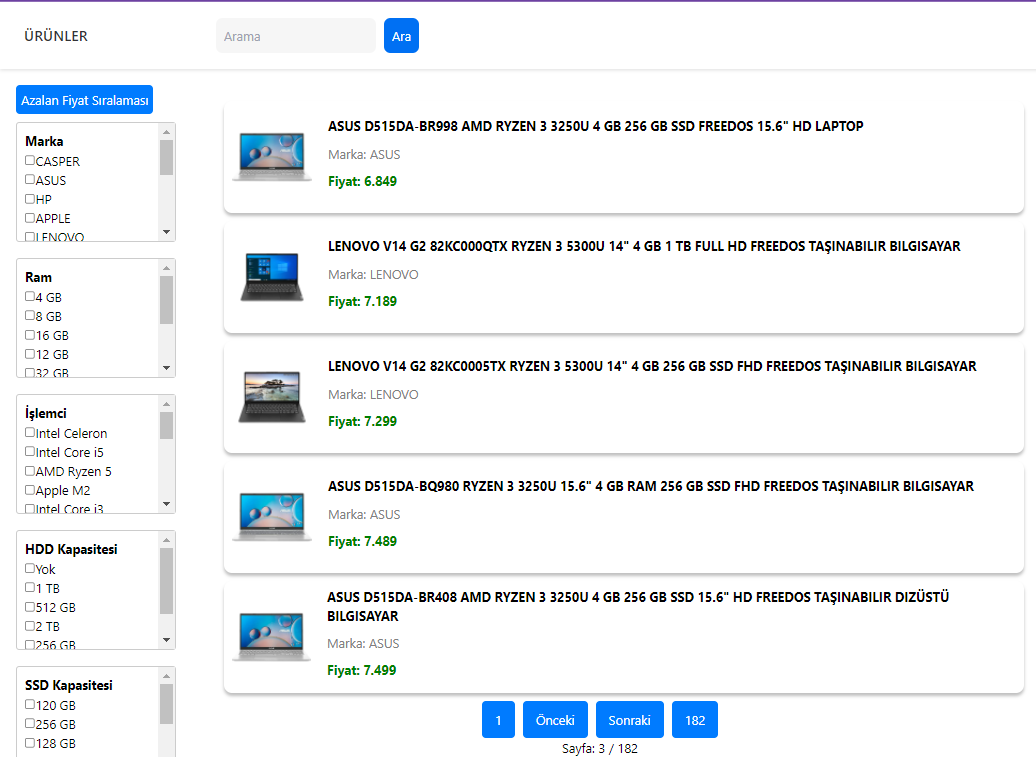Image resolution: width=1036 pixels, height=757 pixels.
Task: Open the ASUS D515DA-BR998 laptop thumbnail
Action: pyautogui.click(x=272, y=157)
